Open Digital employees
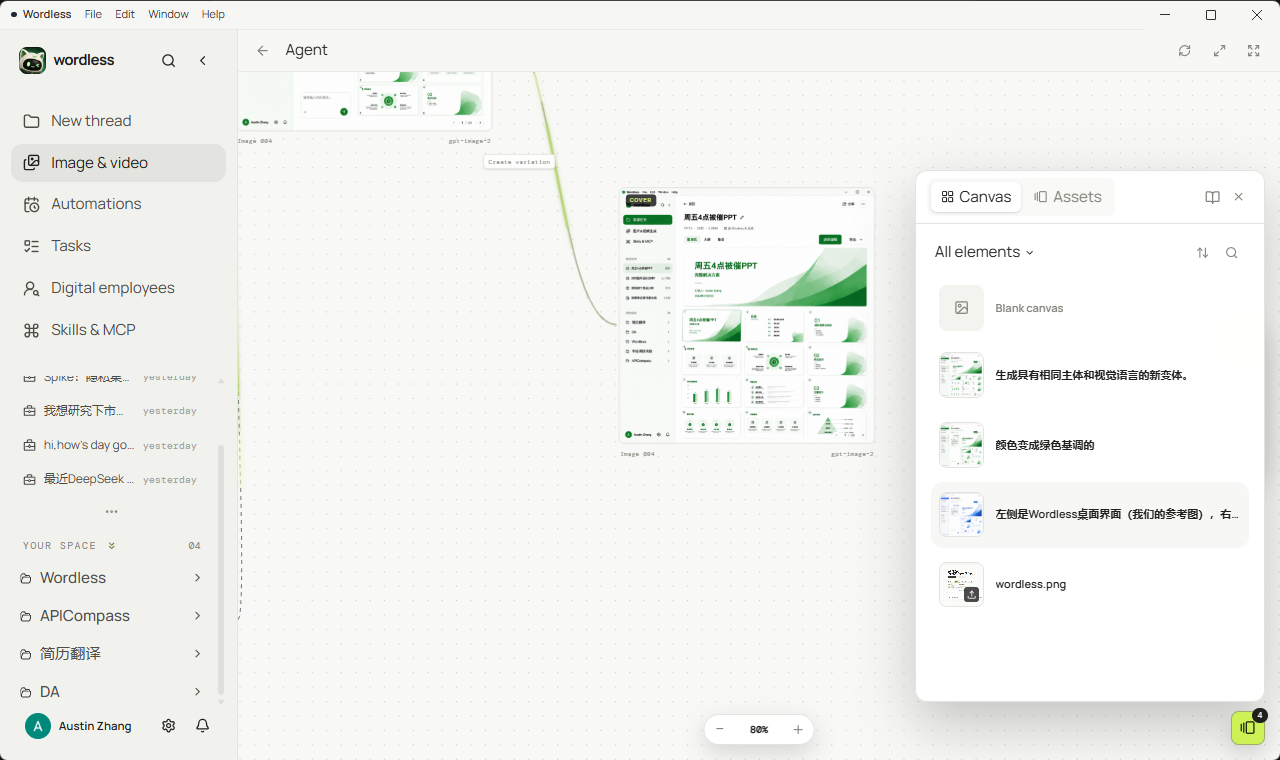This screenshot has height=760, width=1280. coord(118,288)
